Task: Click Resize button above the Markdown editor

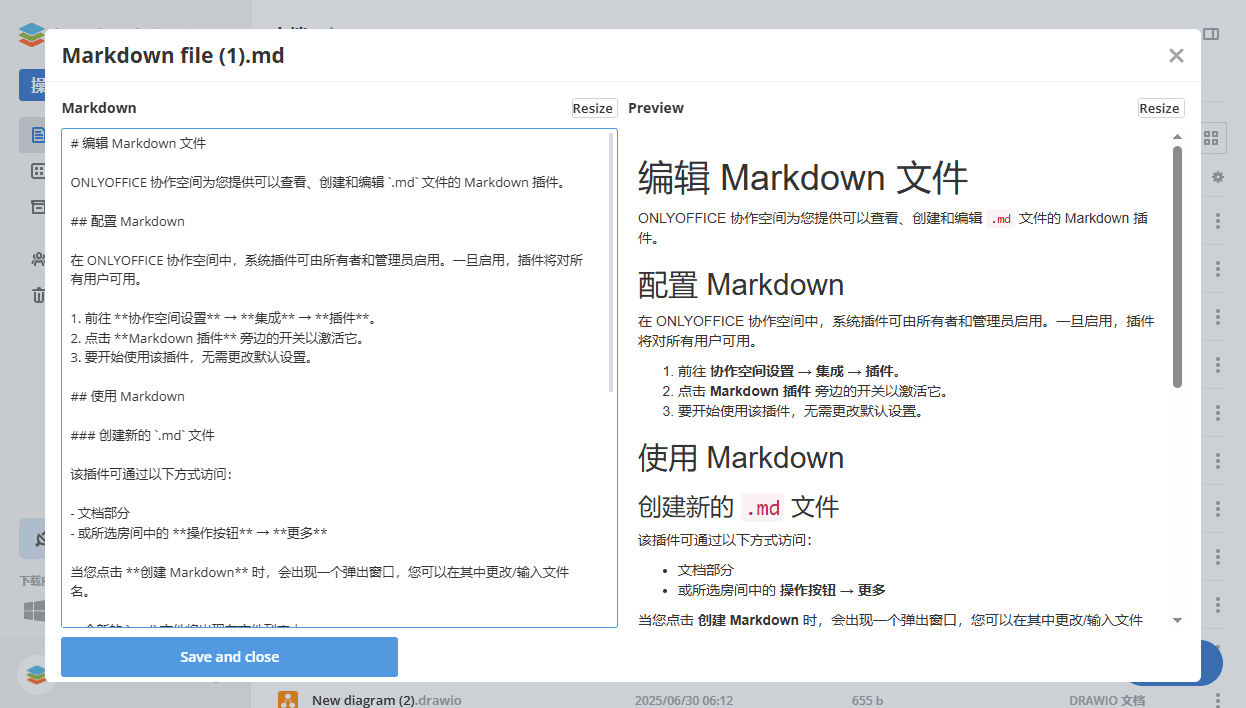Action: [593, 108]
